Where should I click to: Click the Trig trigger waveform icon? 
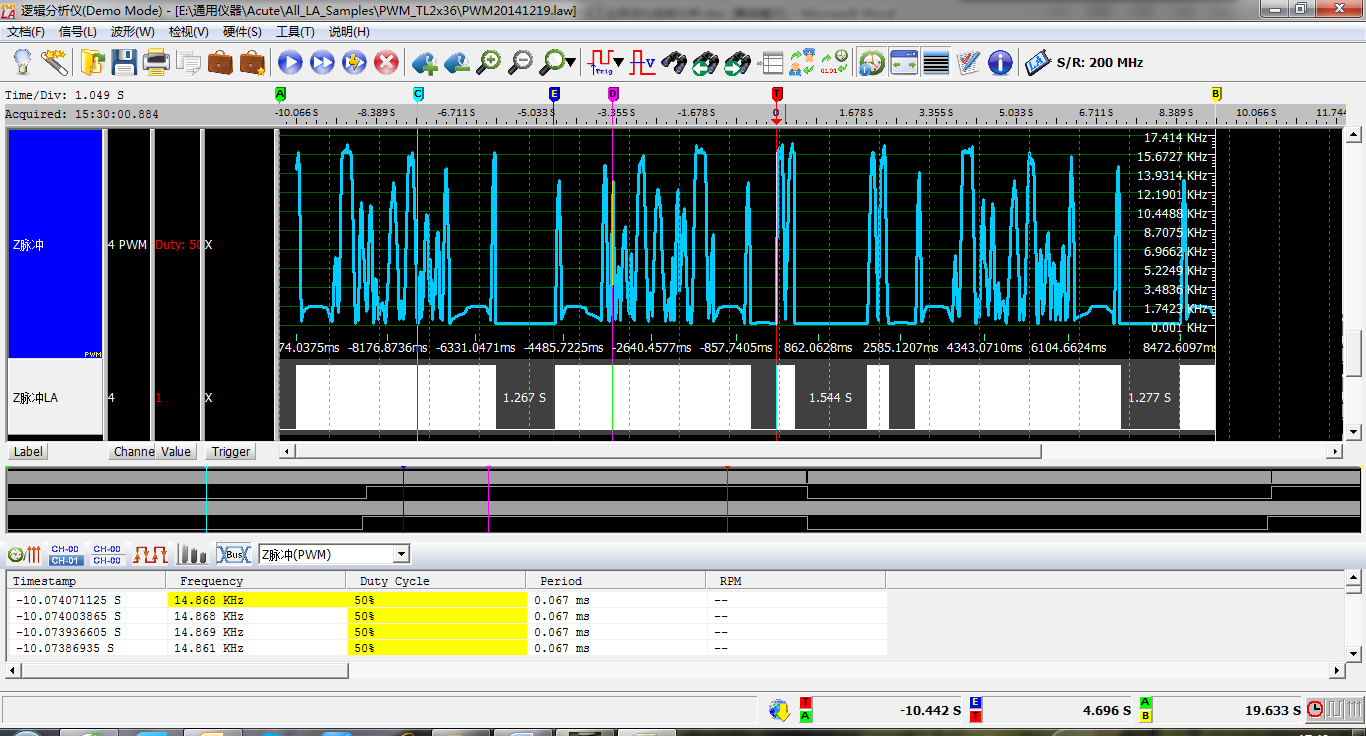(x=601, y=63)
